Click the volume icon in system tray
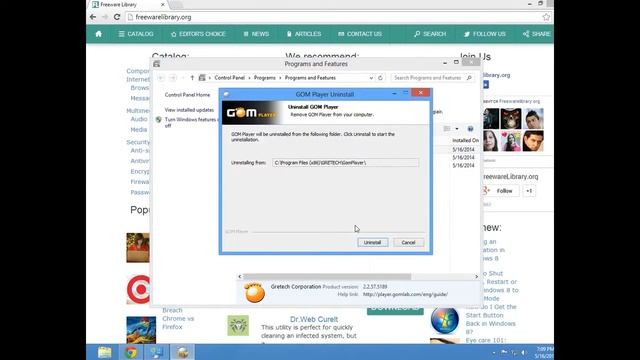Viewport: 640px width, 360px height. click(x=523, y=352)
